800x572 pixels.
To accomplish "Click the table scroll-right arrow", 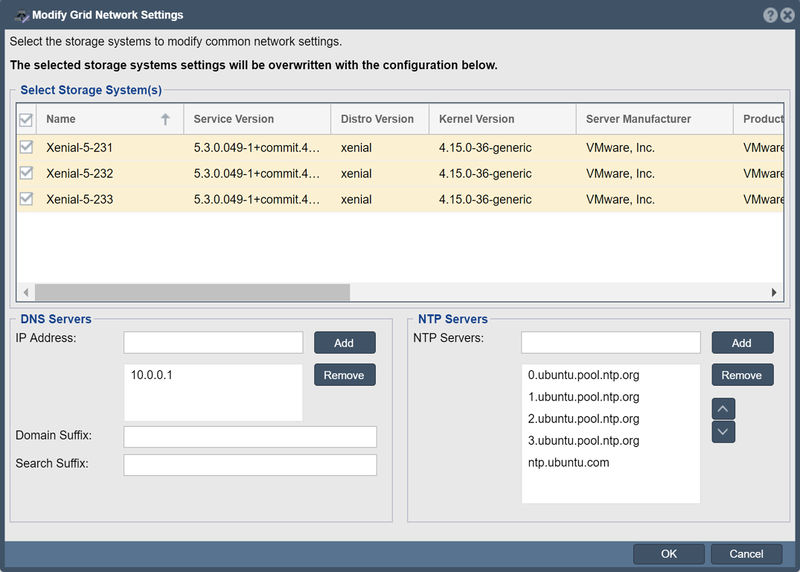I will (x=774, y=292).
